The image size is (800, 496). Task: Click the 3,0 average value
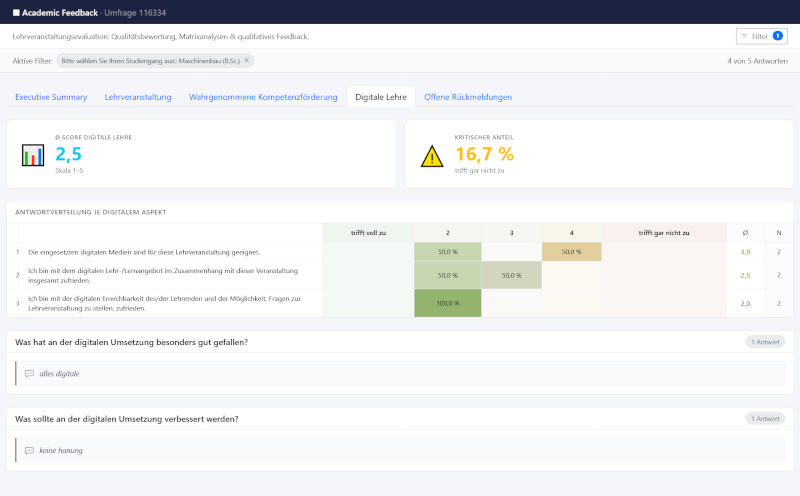pyautogui.click(x=745, y=252)
